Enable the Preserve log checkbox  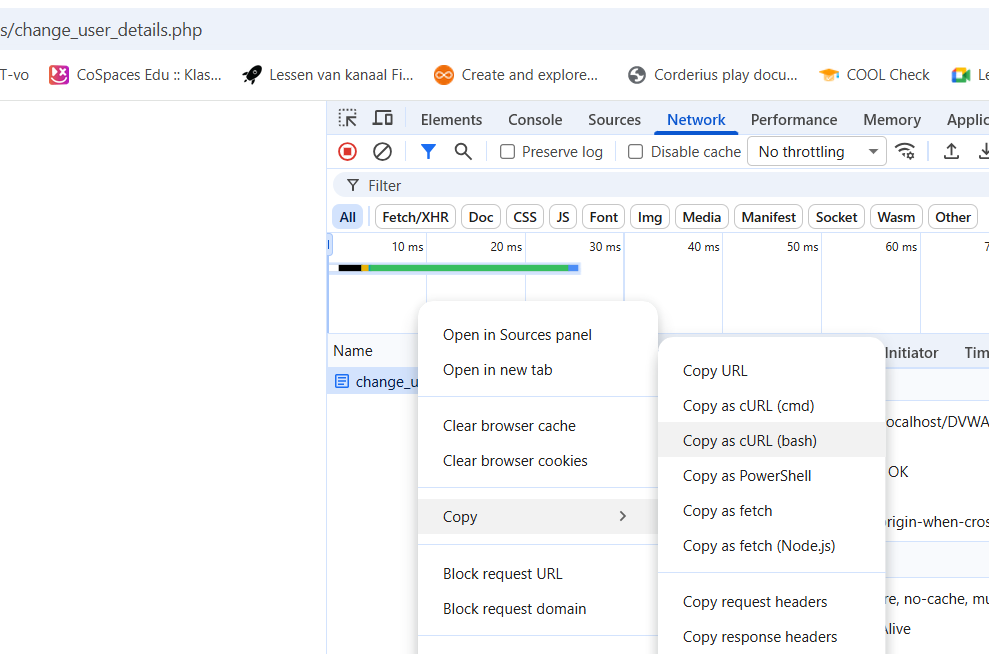click(x=508, y=152)
